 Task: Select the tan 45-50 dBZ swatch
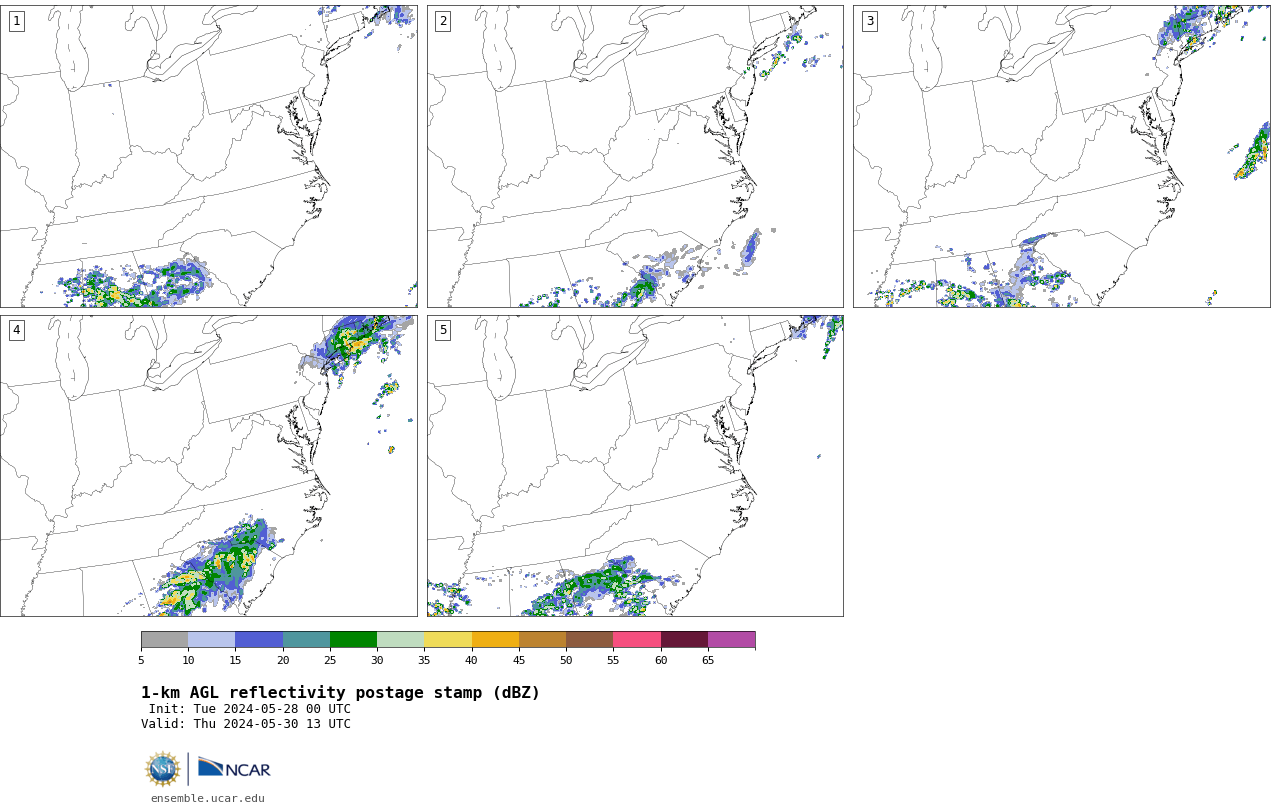pyautogui.click(x=542, y=640)
